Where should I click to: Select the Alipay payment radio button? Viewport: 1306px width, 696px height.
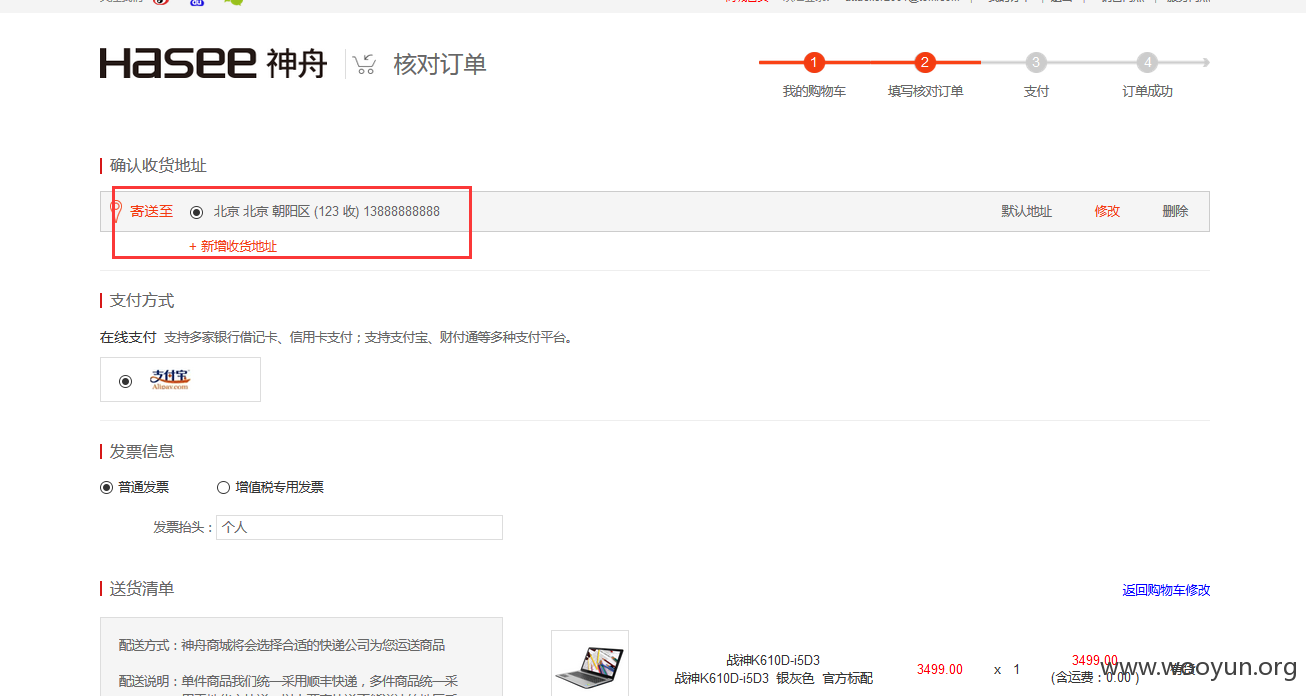tap(125, 381)
